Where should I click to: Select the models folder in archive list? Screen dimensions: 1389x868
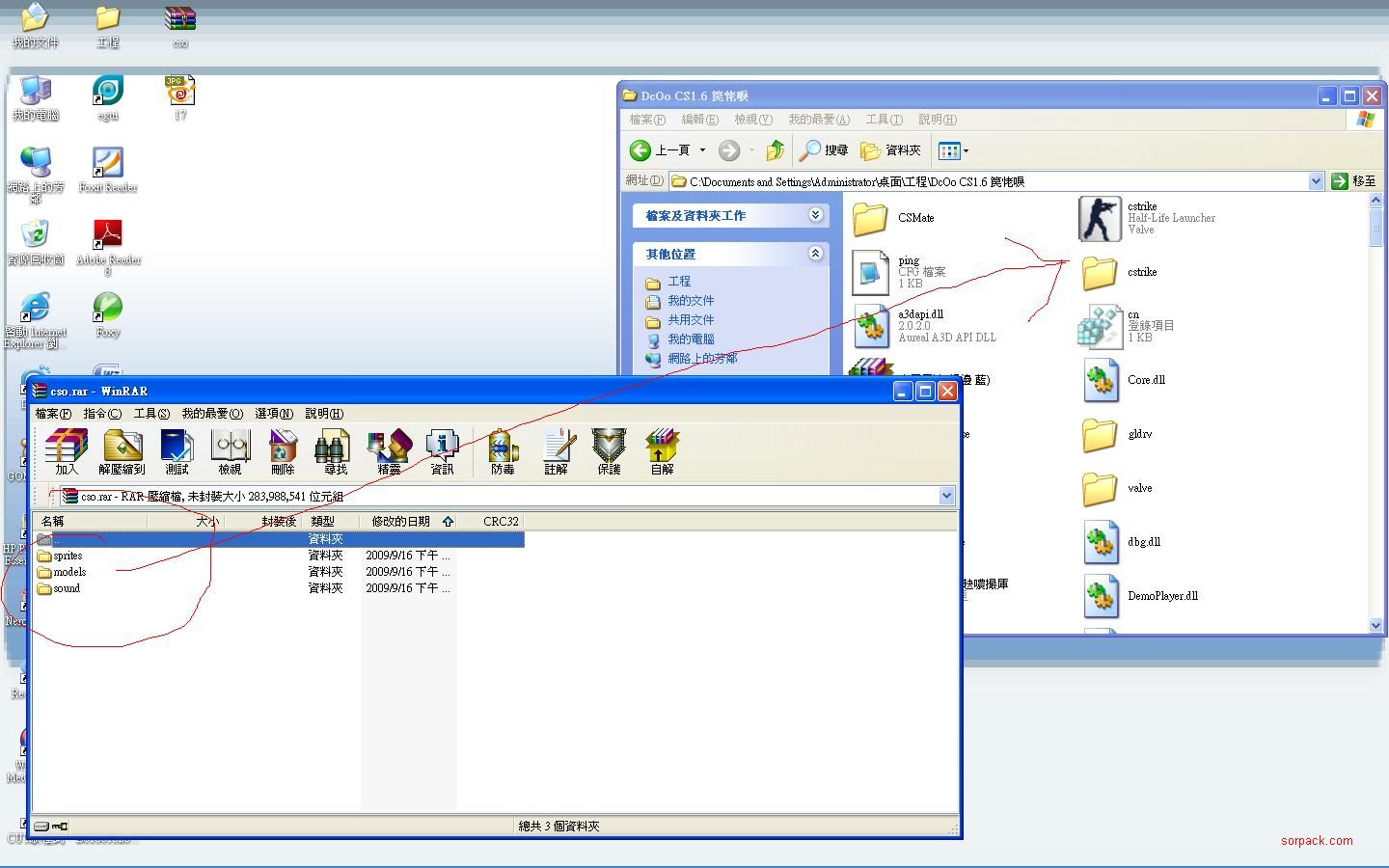click(x=69, y=572)
